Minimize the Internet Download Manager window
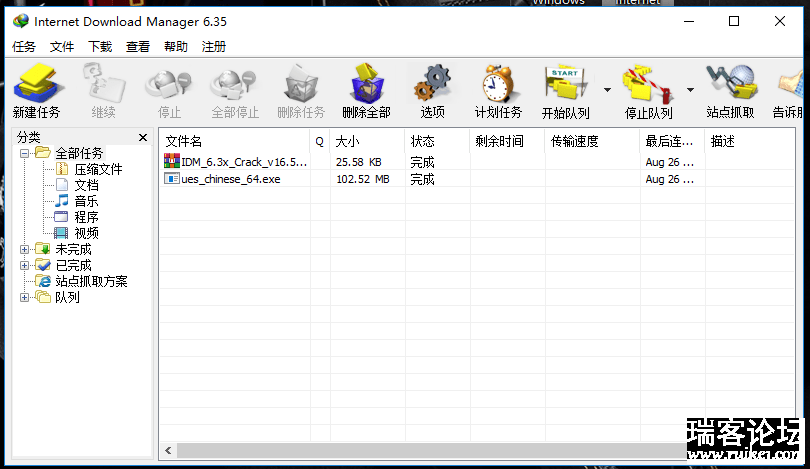Image resolution: width=810 pixels, height=469 pixels. [689, 21]
